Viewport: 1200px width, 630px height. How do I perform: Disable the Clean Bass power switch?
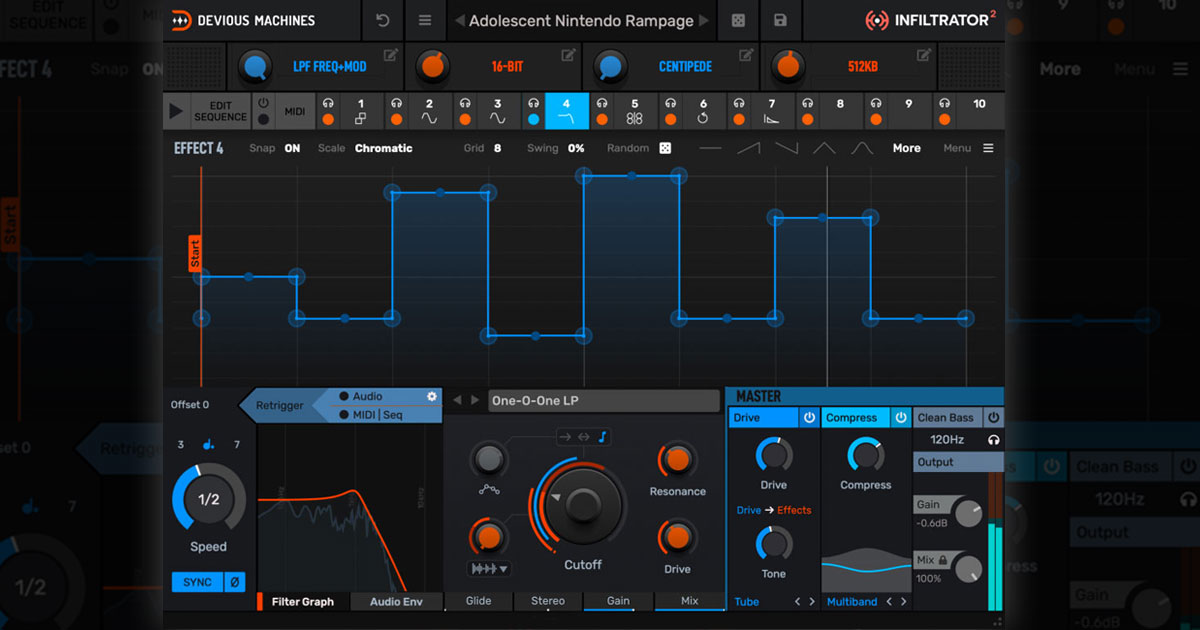tap(993, 418)
